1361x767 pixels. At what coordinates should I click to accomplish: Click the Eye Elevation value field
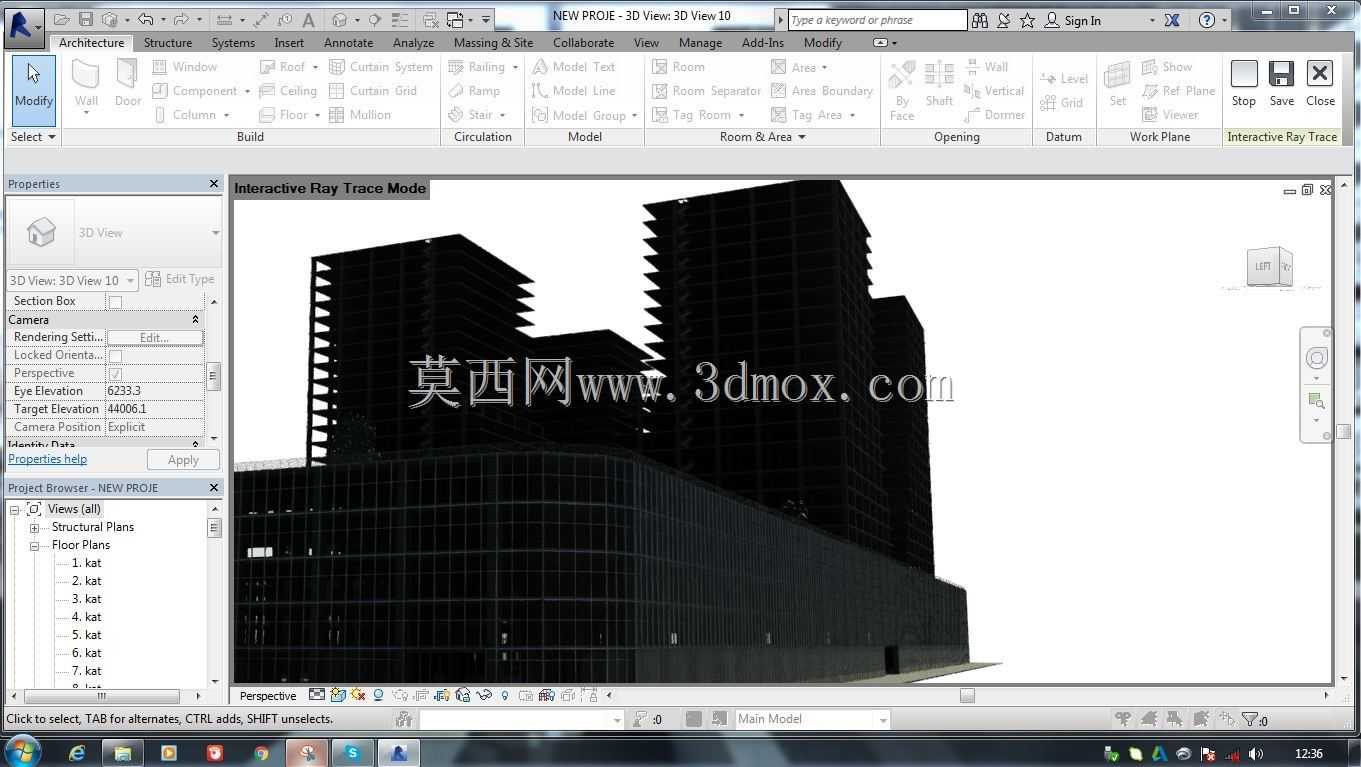[x=155, y=391]
